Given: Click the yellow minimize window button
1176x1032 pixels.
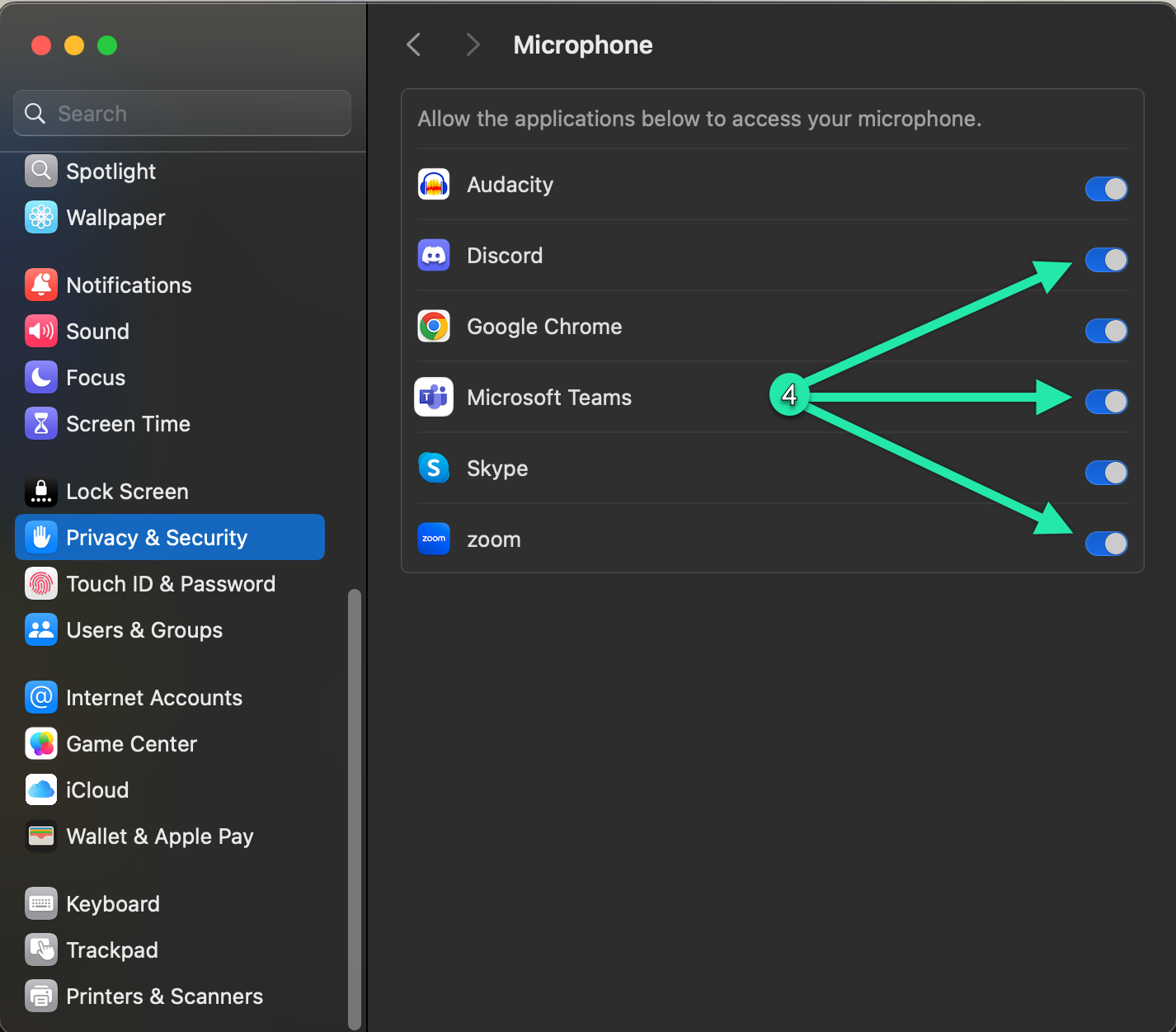Looking at the screenshot, I should [74, 45].
